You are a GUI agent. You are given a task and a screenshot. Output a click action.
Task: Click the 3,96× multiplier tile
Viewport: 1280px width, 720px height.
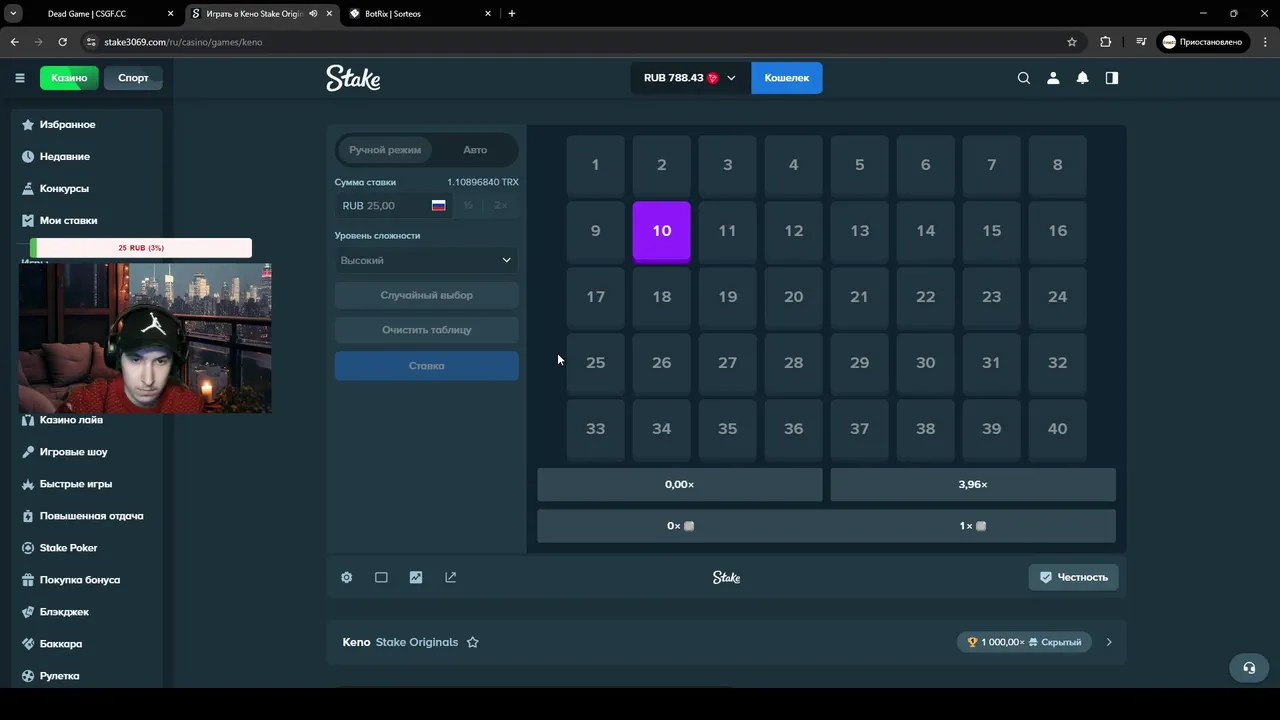tap(973, 485)
